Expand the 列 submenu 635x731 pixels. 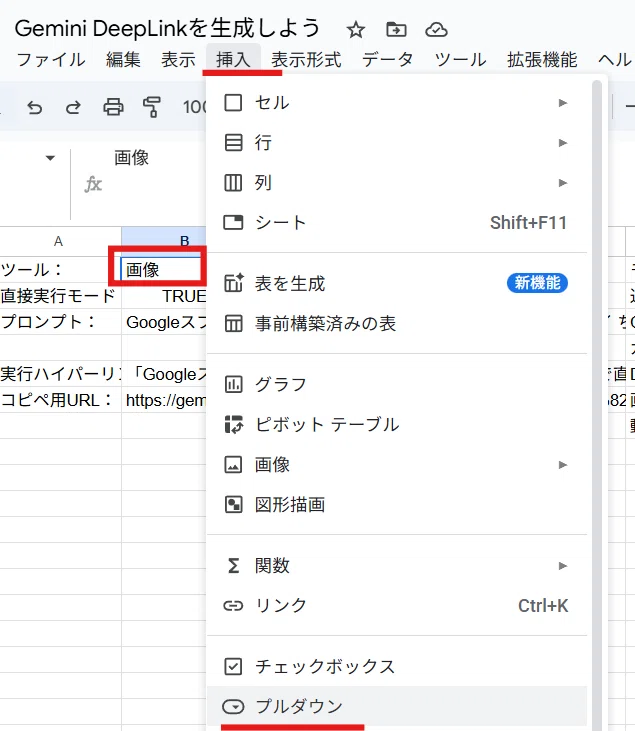[x=396, y=183]
